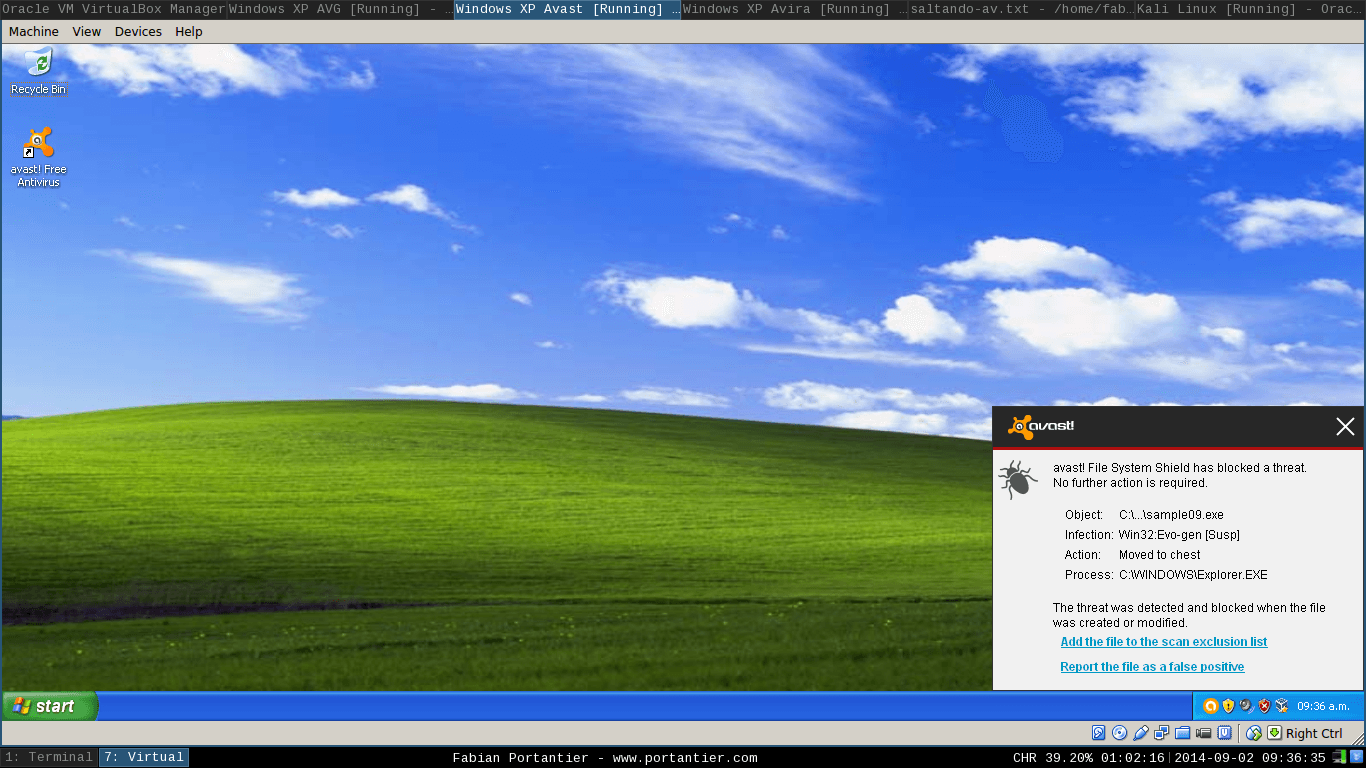Click the CPU virtualization status icon

[1224, 733]
